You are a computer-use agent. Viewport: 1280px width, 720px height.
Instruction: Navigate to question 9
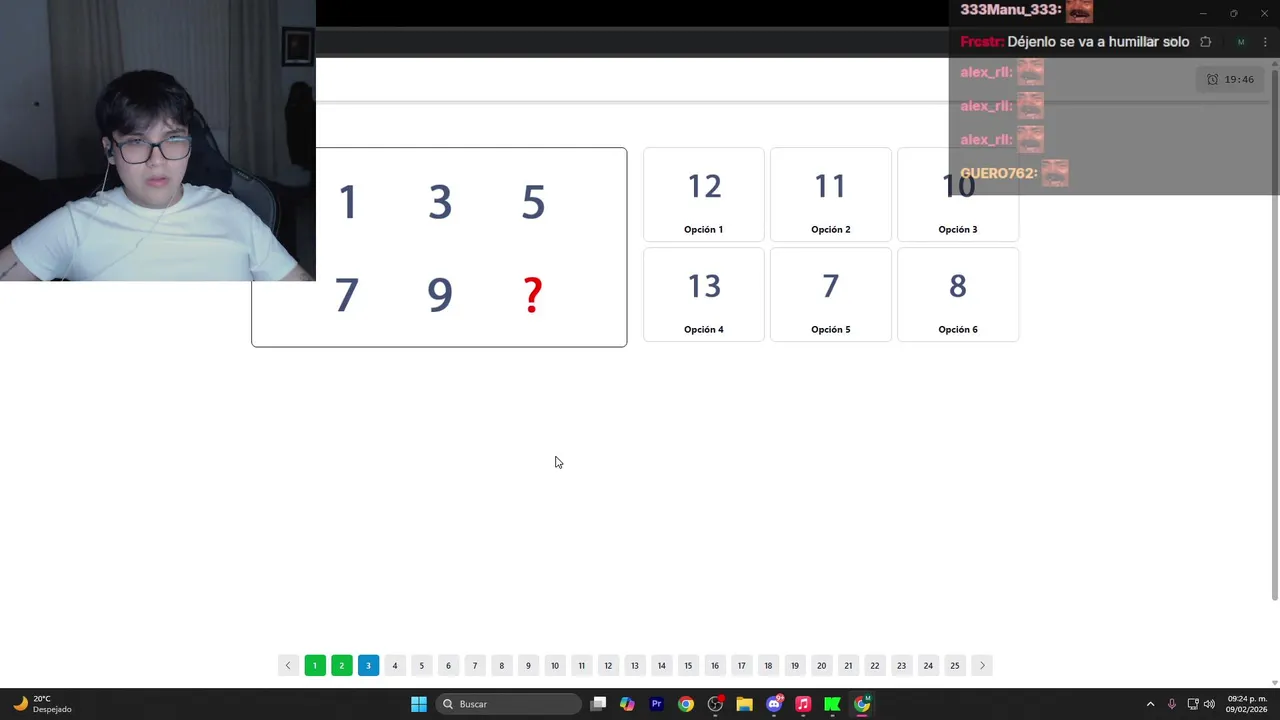tap(528, 665)
